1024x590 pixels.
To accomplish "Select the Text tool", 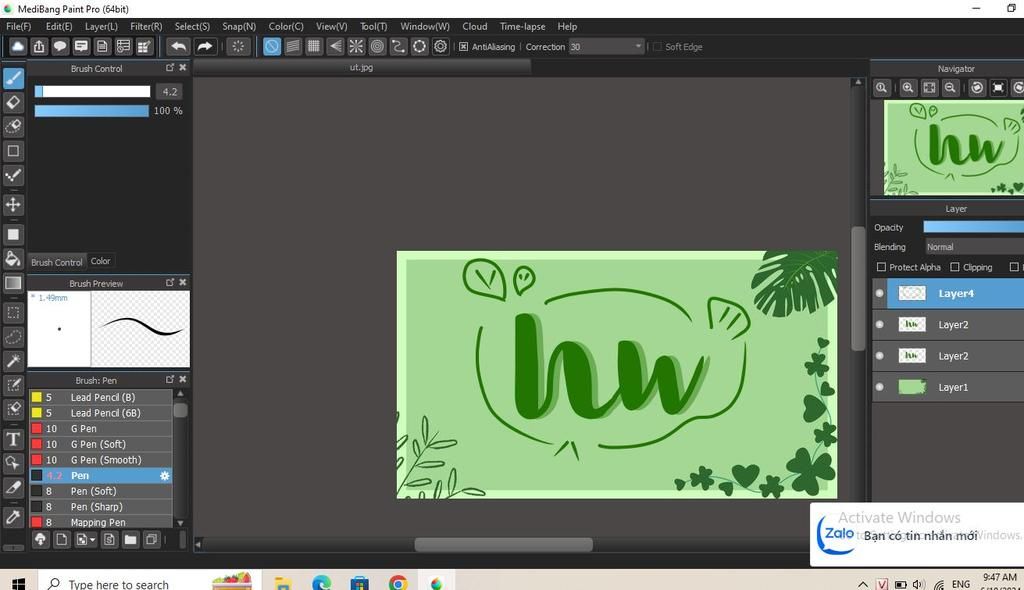I will coord(13,439).
